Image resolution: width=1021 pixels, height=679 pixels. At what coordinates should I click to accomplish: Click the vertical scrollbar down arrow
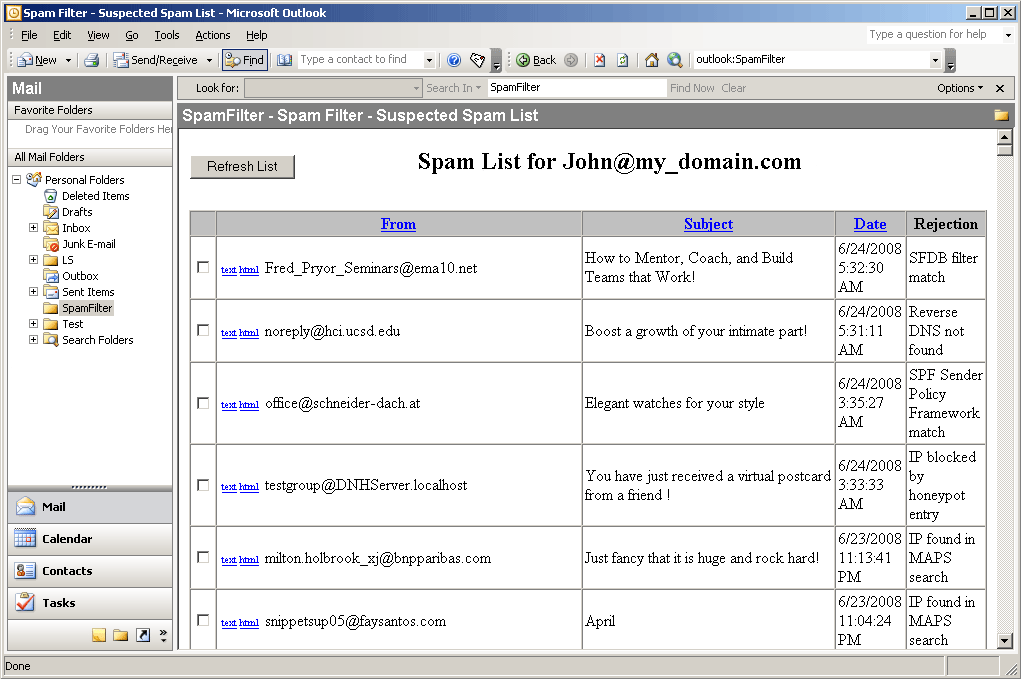click(1005, 641)
